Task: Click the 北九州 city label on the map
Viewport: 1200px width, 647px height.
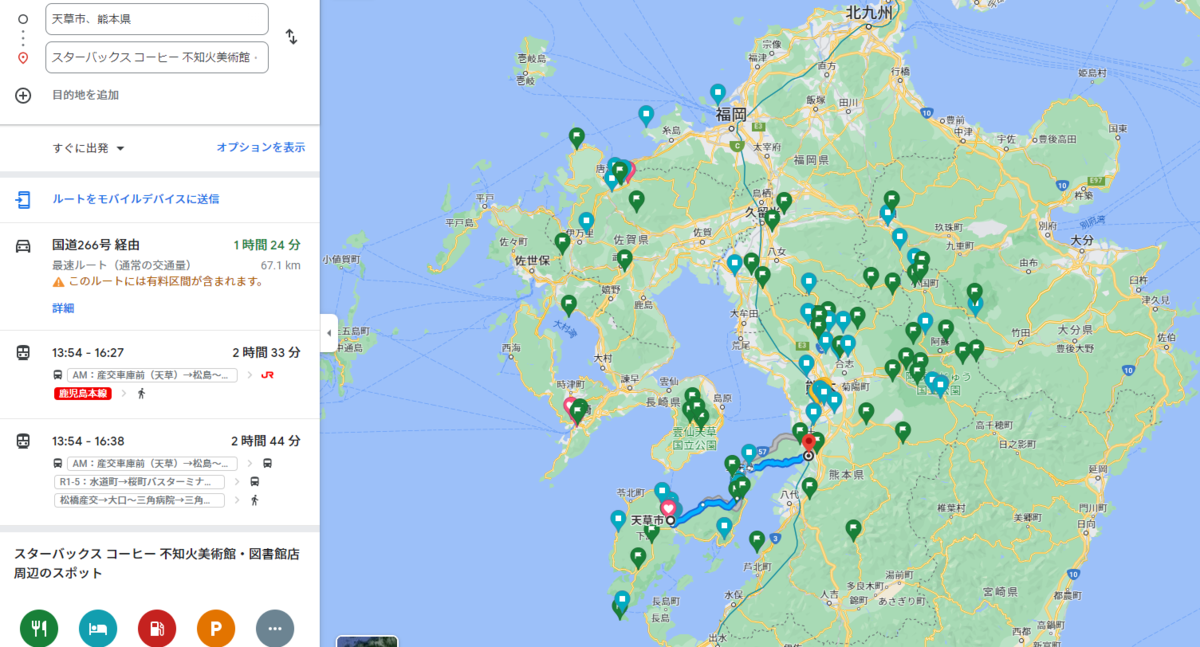Action: pyautogui.click(x=867, y=13)
